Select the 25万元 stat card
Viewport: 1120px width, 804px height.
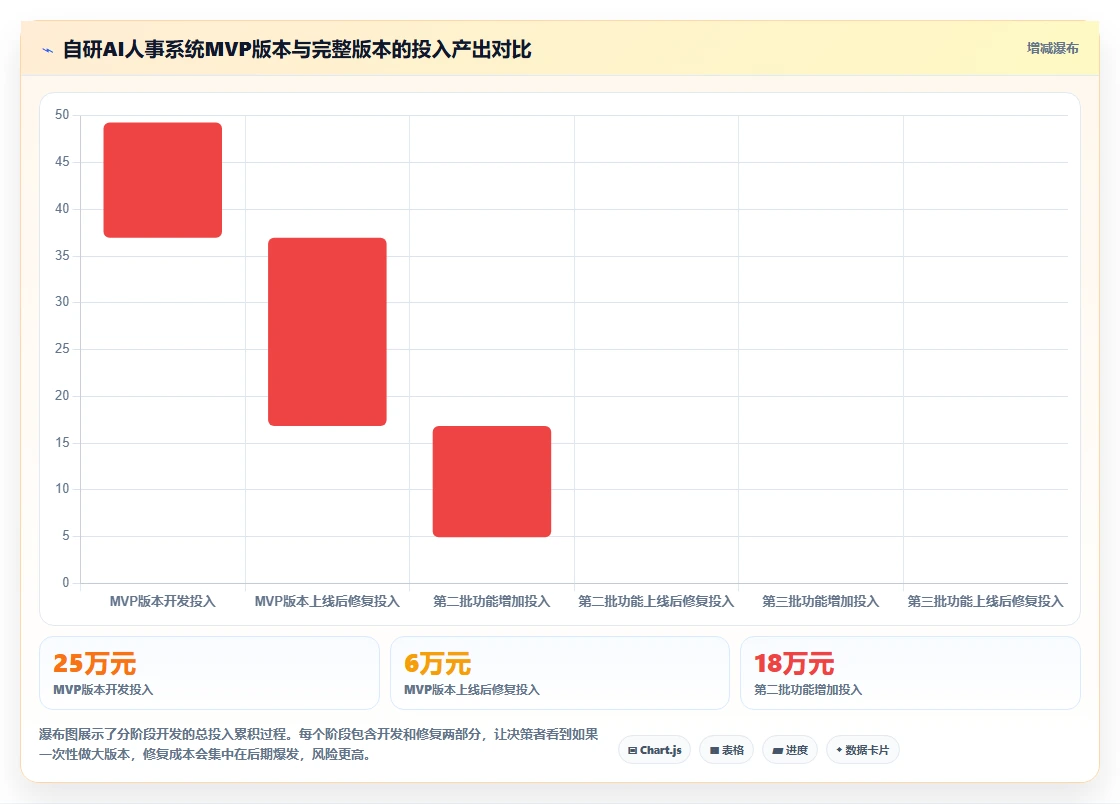[209, 673]
